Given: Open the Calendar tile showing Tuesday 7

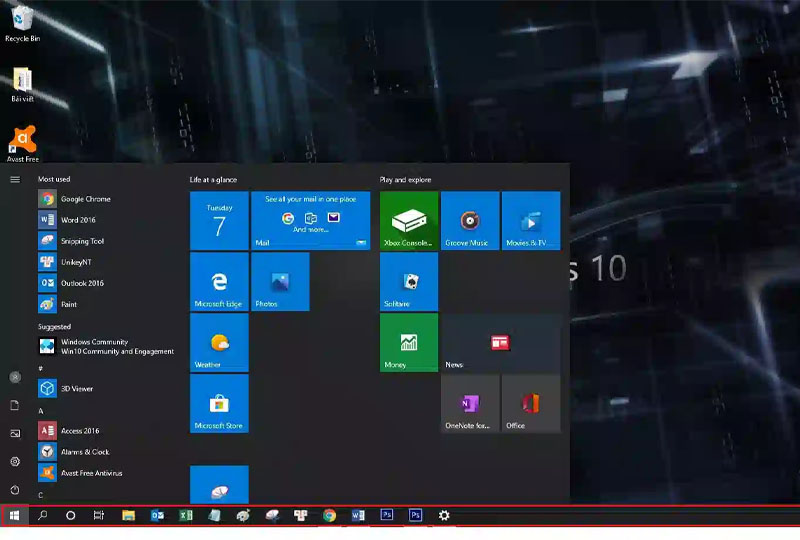Looking at the screenshot, I should [219, 220].
